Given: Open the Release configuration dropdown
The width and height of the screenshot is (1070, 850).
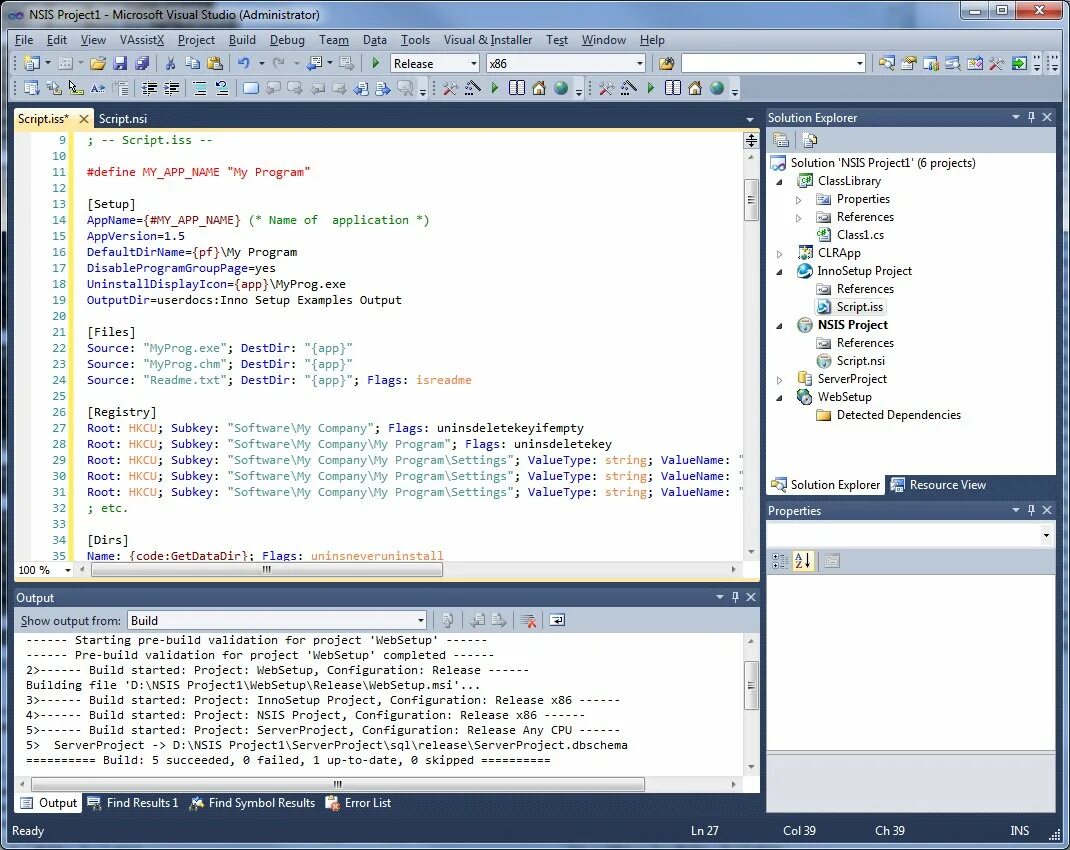Looking at the screenshot, I should 474,63.
